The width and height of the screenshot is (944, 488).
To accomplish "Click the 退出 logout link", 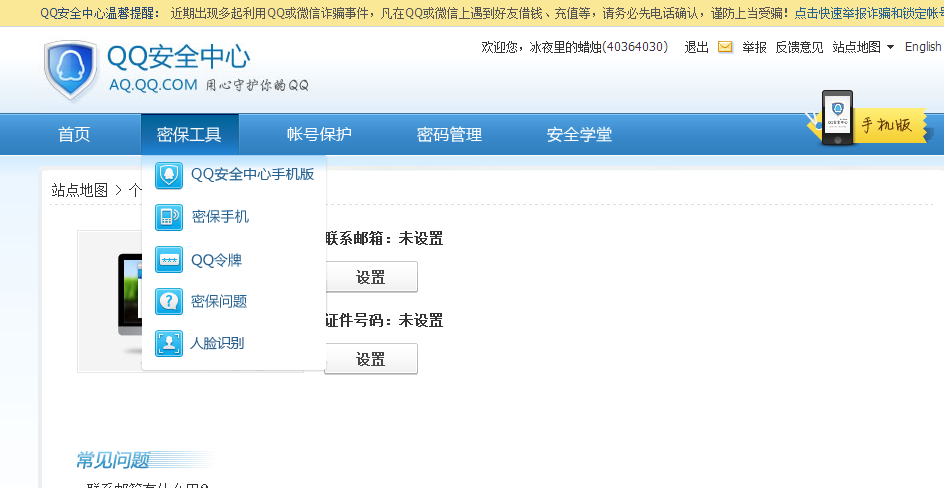I will click(697, 47).
